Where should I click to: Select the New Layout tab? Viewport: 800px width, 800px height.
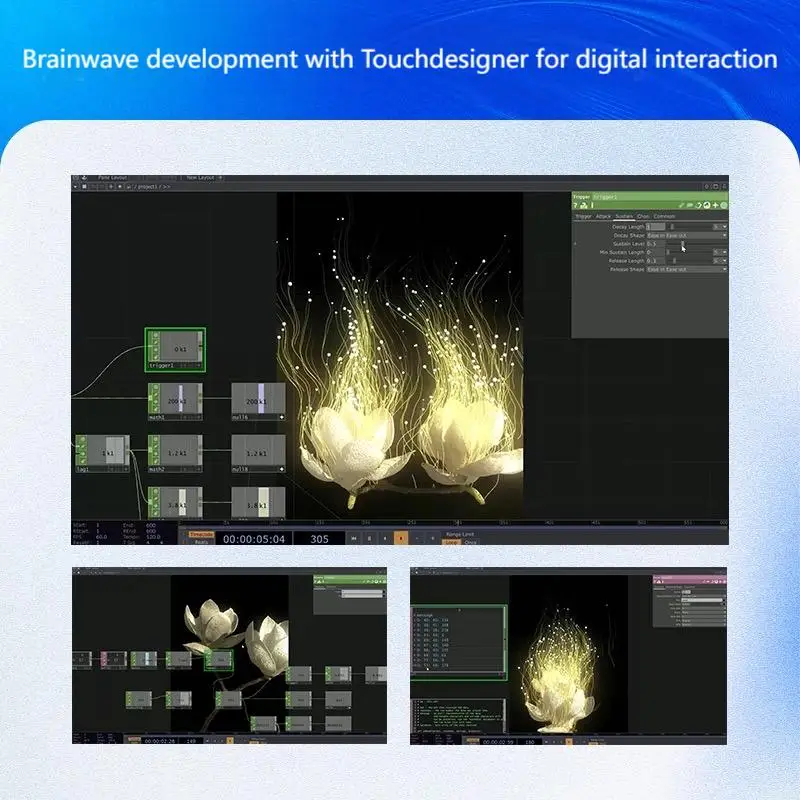[200, 178]
